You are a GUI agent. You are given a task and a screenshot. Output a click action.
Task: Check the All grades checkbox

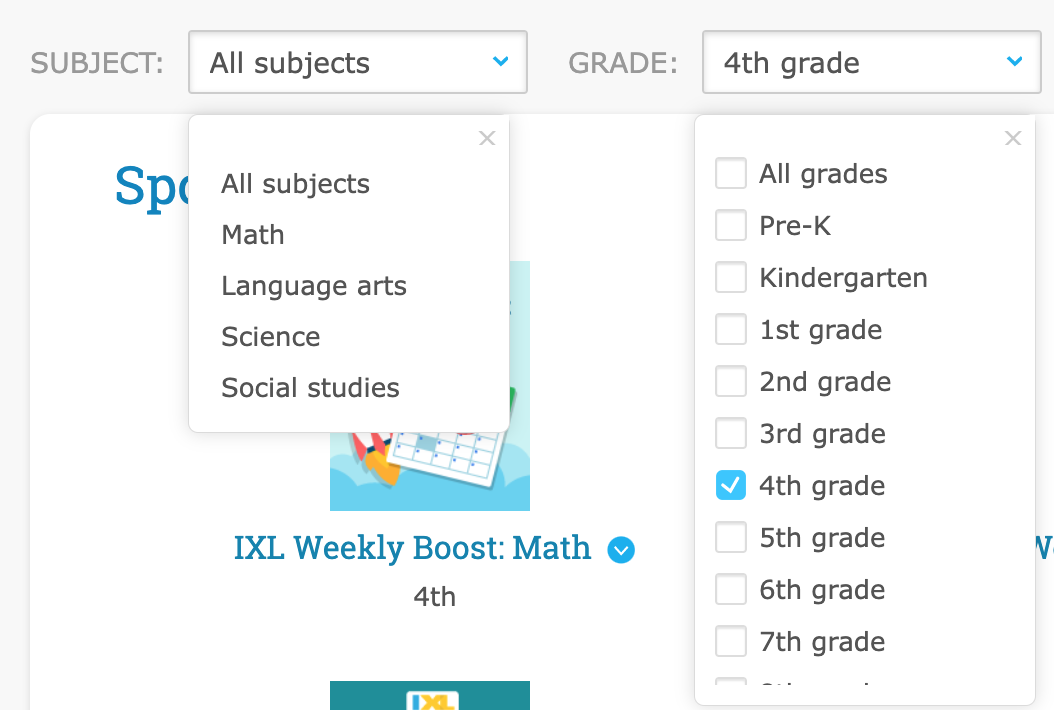tap(731, 174)
